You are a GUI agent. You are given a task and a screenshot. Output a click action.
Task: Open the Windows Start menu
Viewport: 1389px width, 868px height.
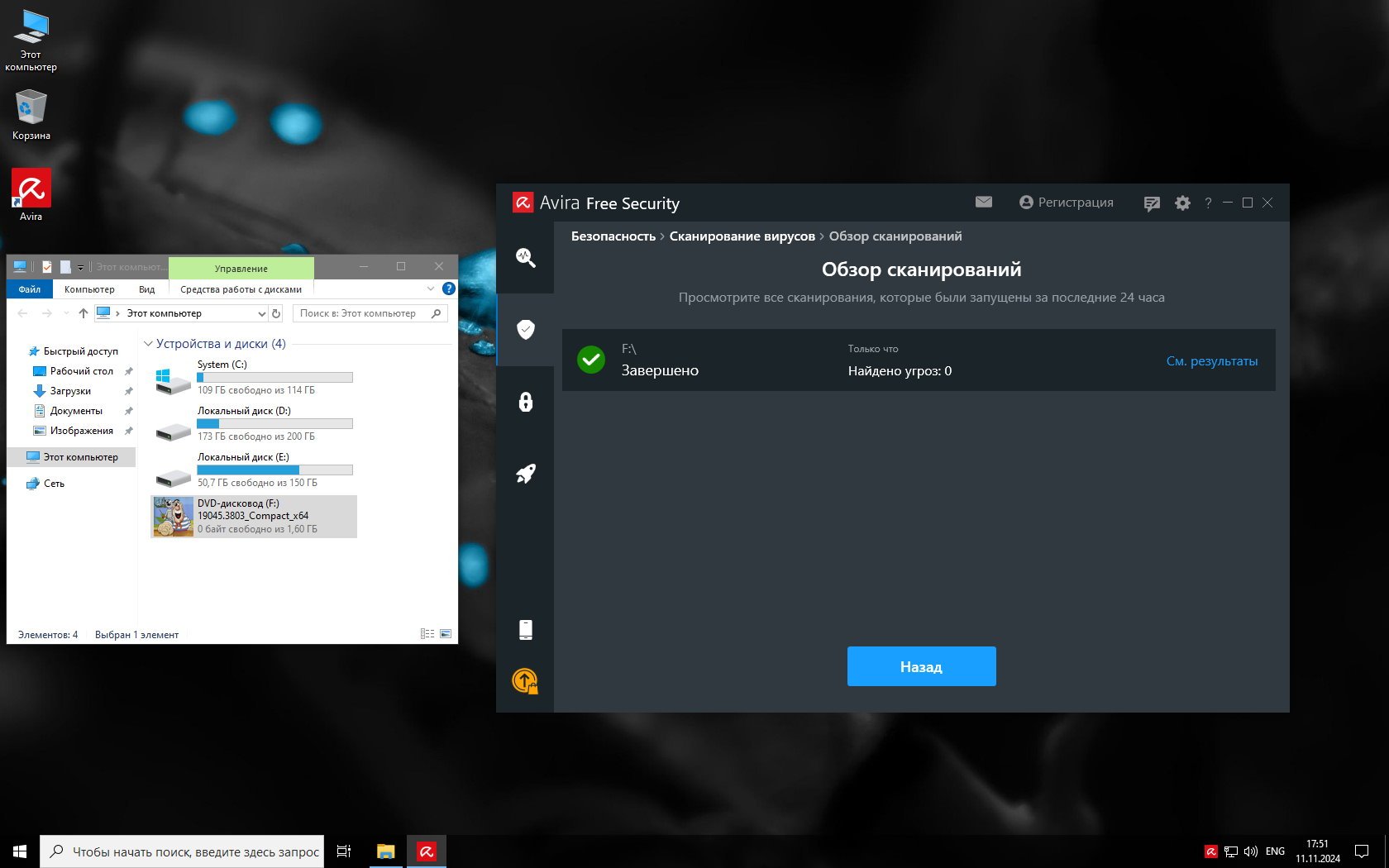coord(20,851)
